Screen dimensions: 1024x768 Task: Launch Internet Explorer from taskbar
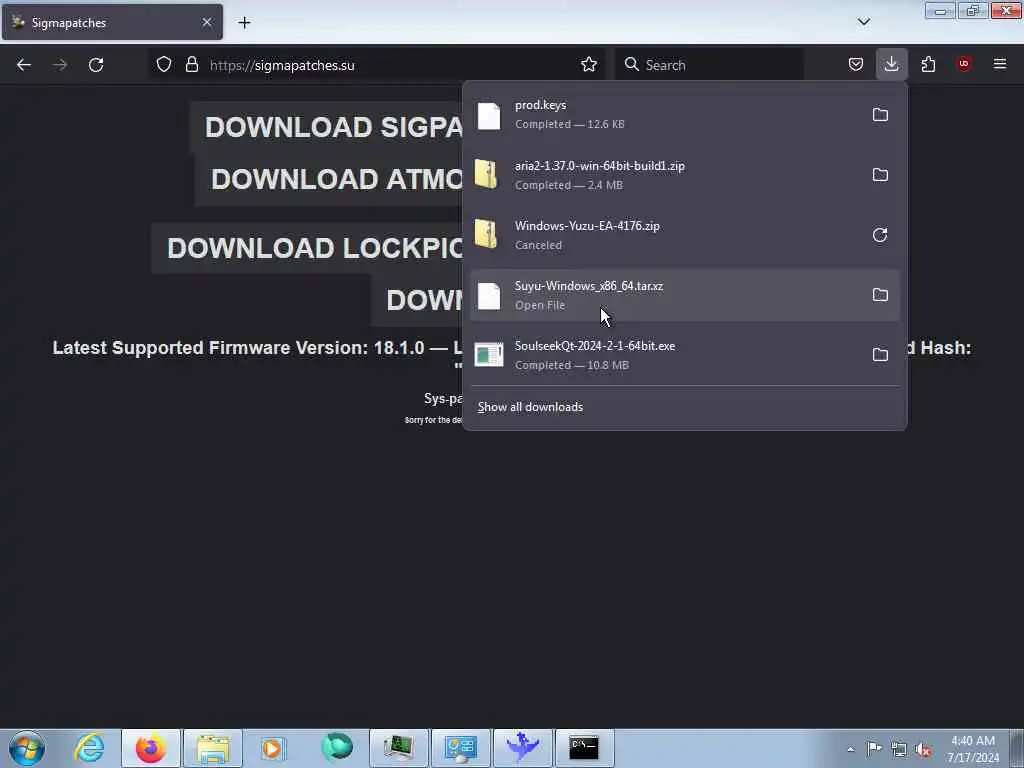(89, 748)
